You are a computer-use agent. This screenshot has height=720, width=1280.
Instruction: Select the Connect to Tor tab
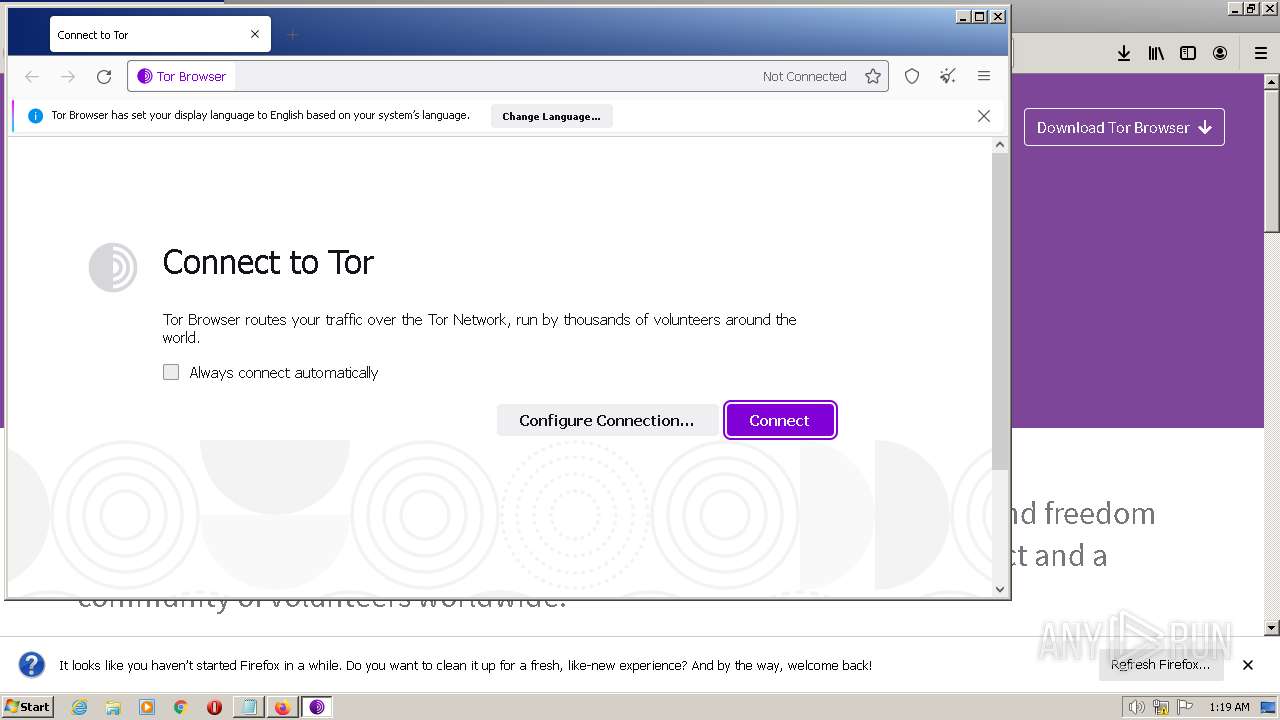pos(158,35)
